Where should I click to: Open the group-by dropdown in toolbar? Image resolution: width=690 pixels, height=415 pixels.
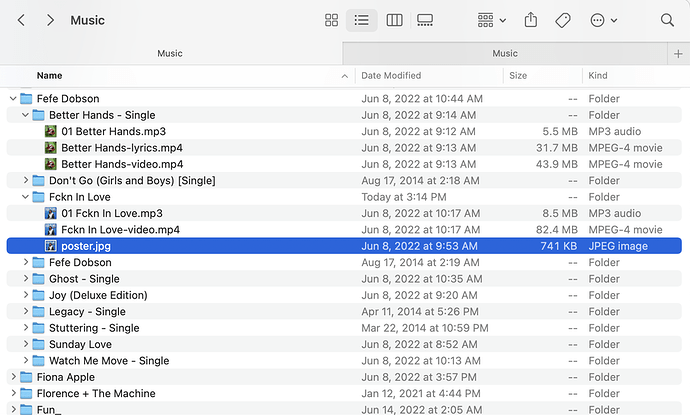492,20
